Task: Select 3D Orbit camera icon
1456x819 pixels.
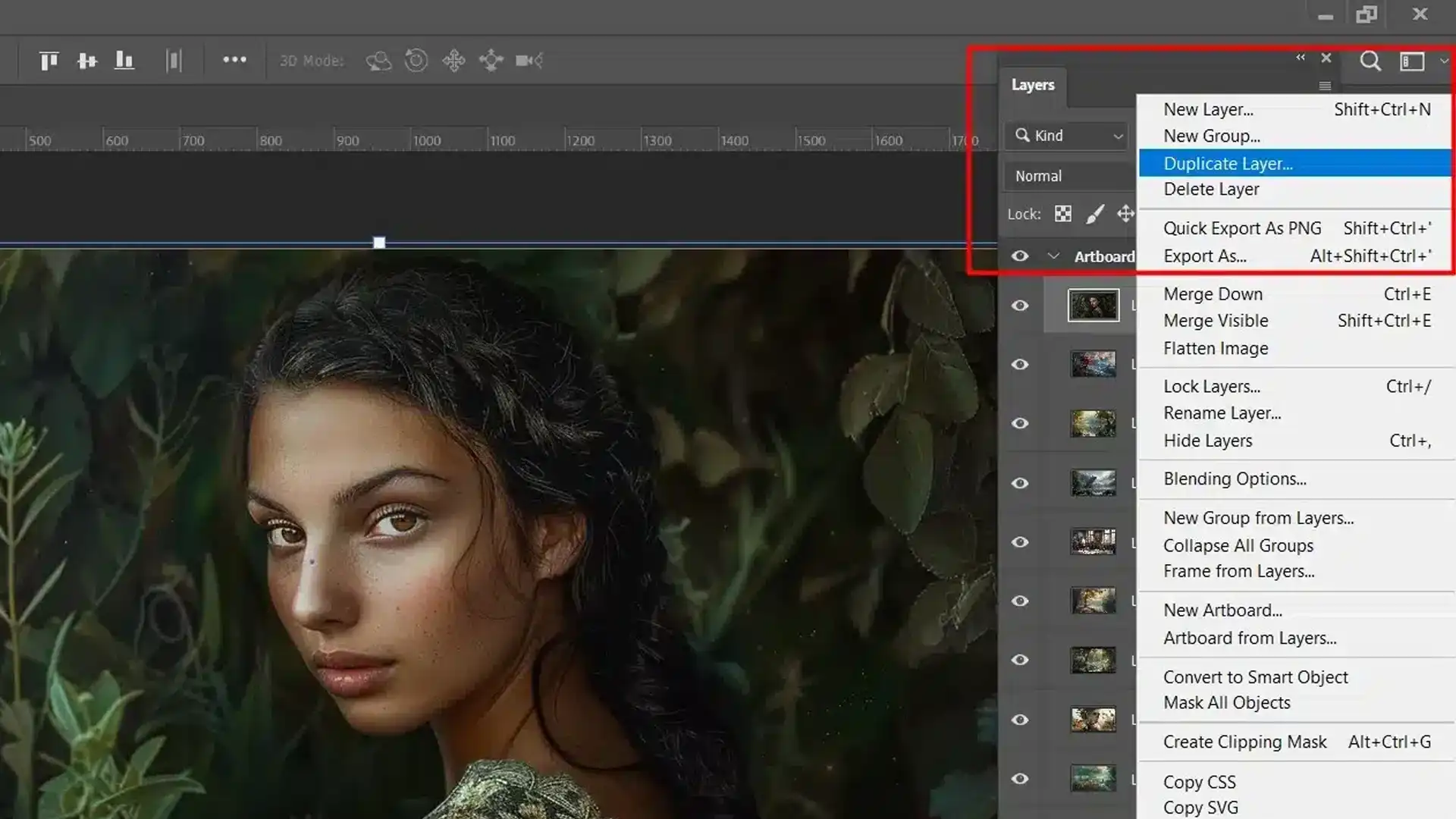Action: 378,61
